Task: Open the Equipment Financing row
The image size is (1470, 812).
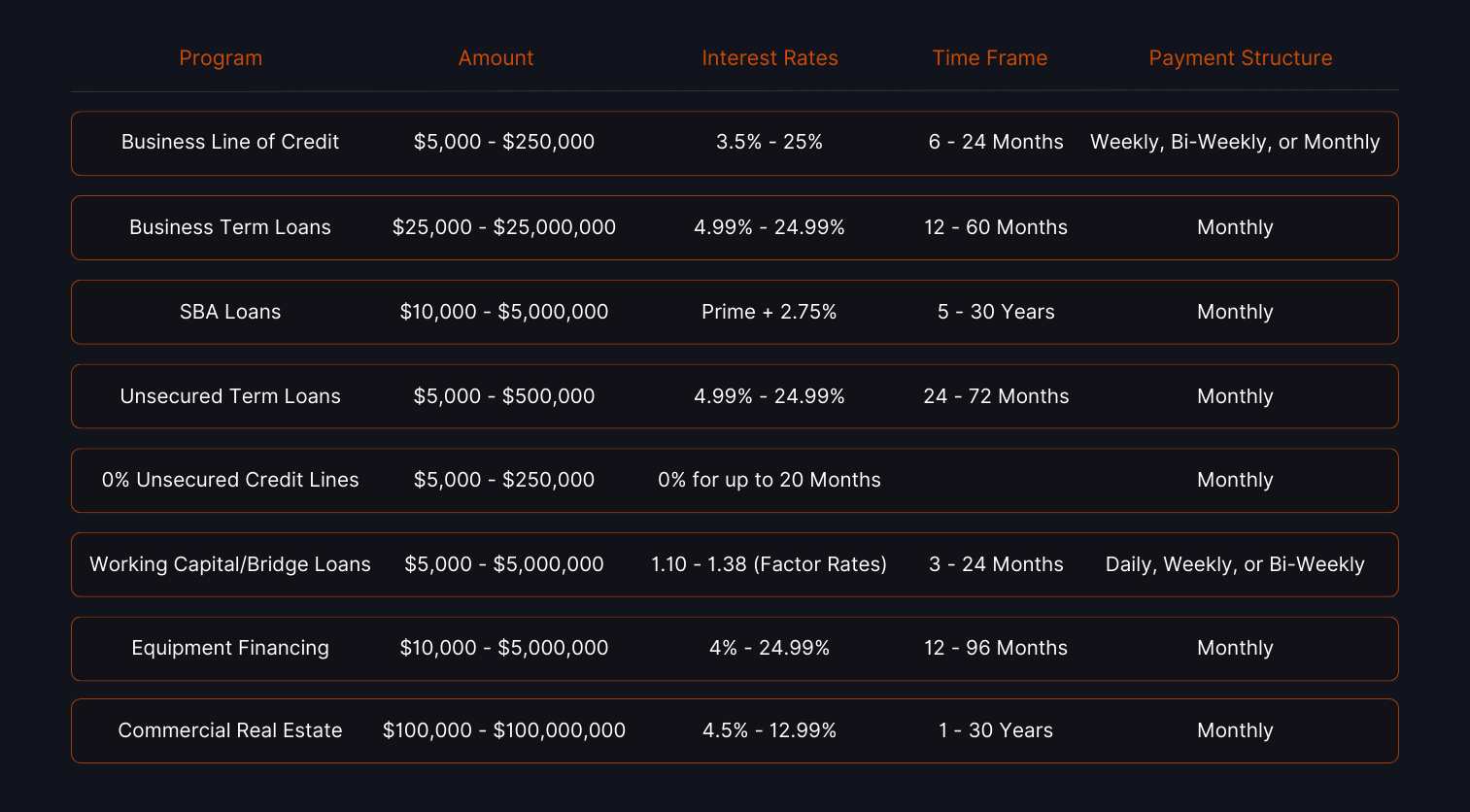Action: pos(230,648)
